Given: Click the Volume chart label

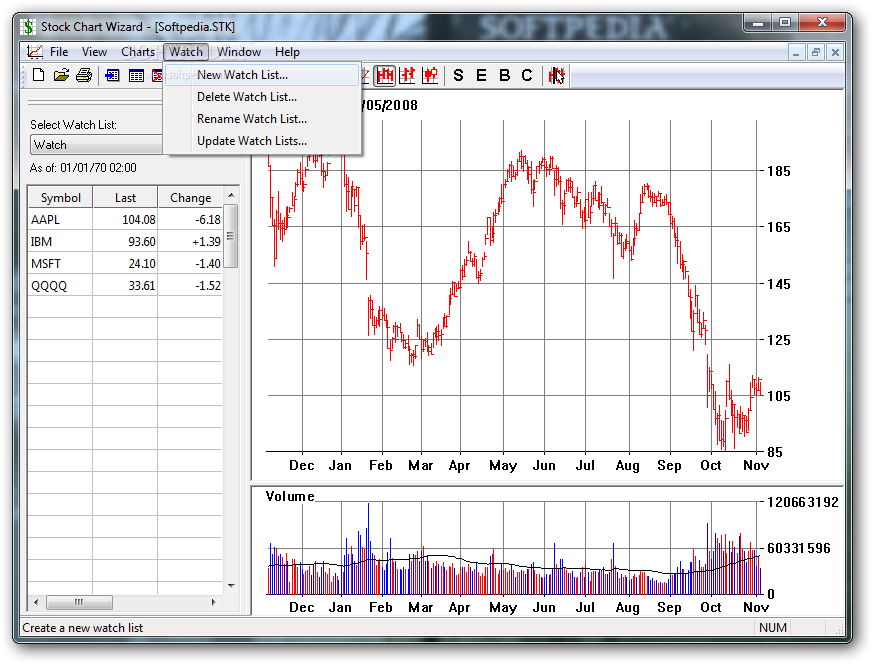Looking at the screenshot, I should click(x=290, y=496).
